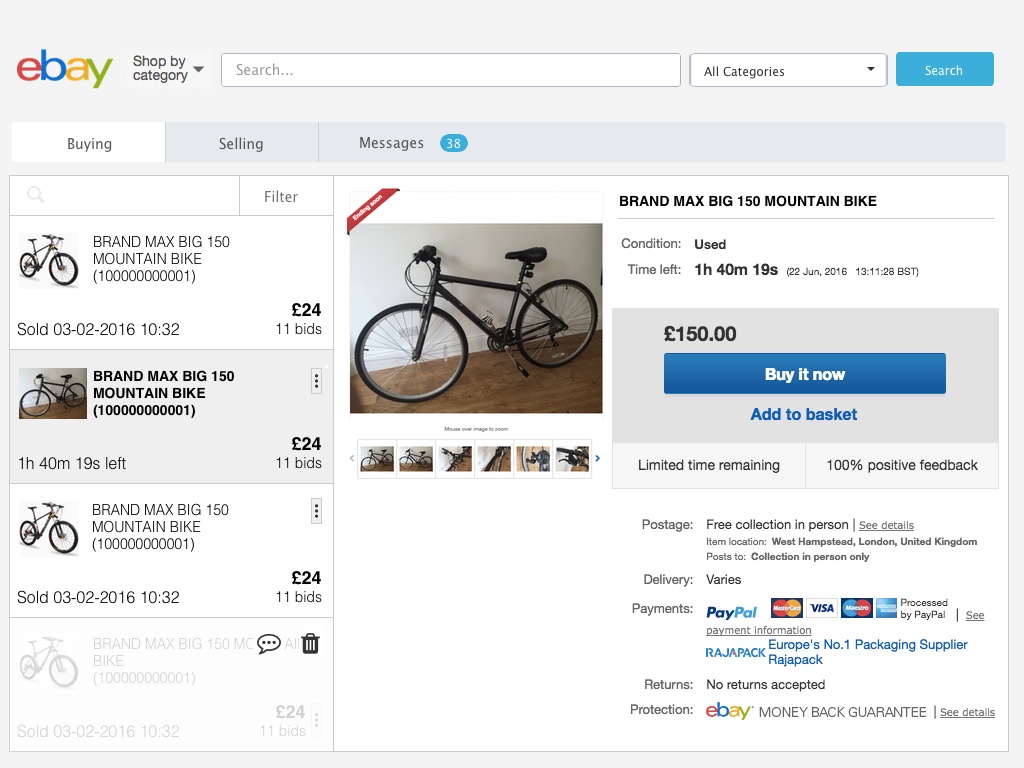Open three-dot menu on selected bike listing

(316, 380)
